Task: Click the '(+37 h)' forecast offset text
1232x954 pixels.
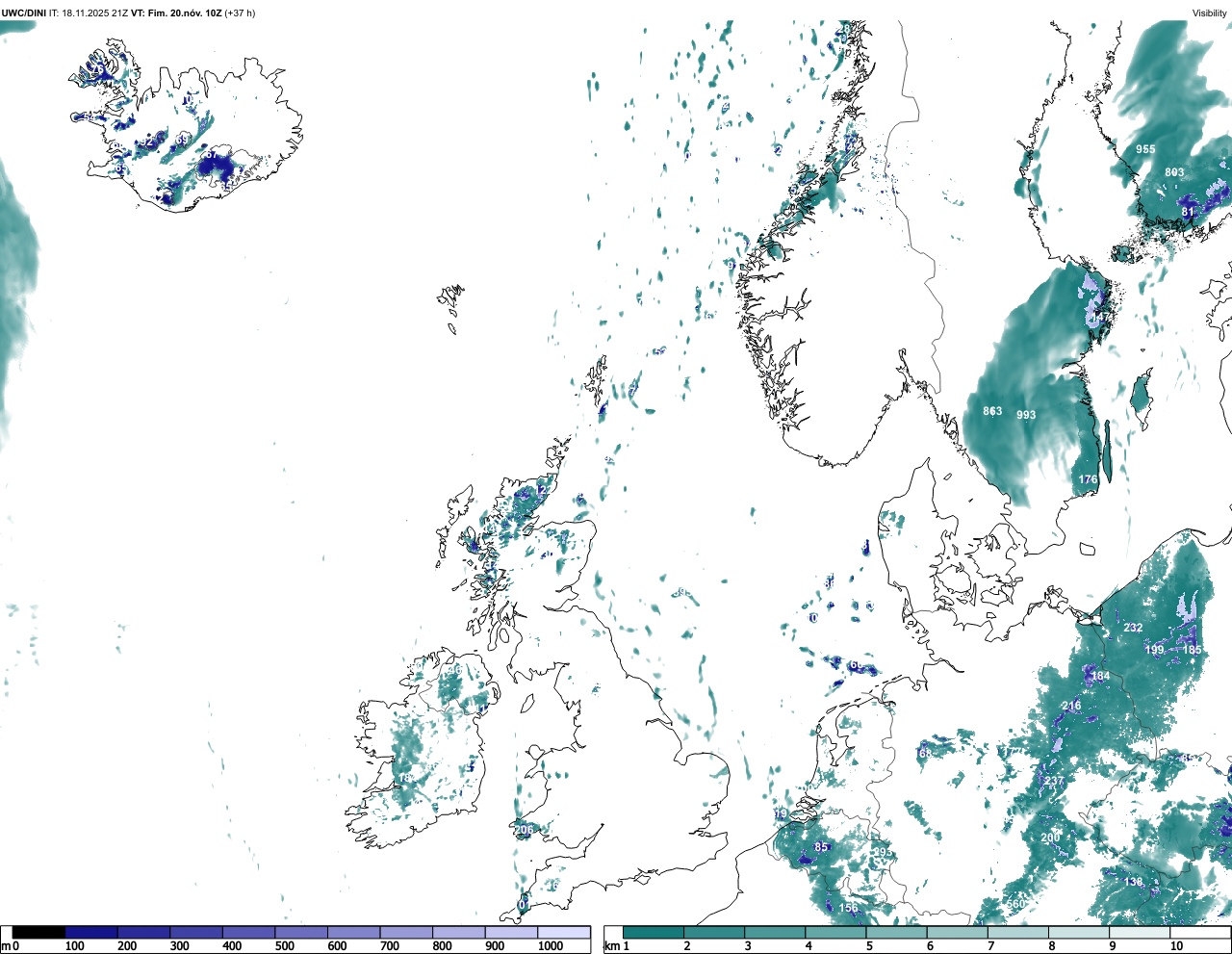Action: point(240,13)
